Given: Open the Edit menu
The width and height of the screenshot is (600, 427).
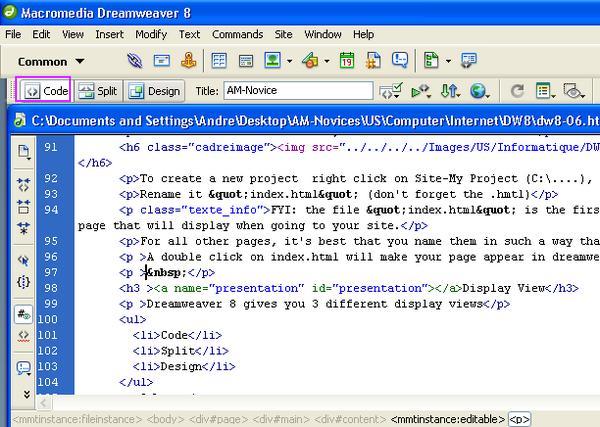Looking at the screenshot, I should coord(41,34).
